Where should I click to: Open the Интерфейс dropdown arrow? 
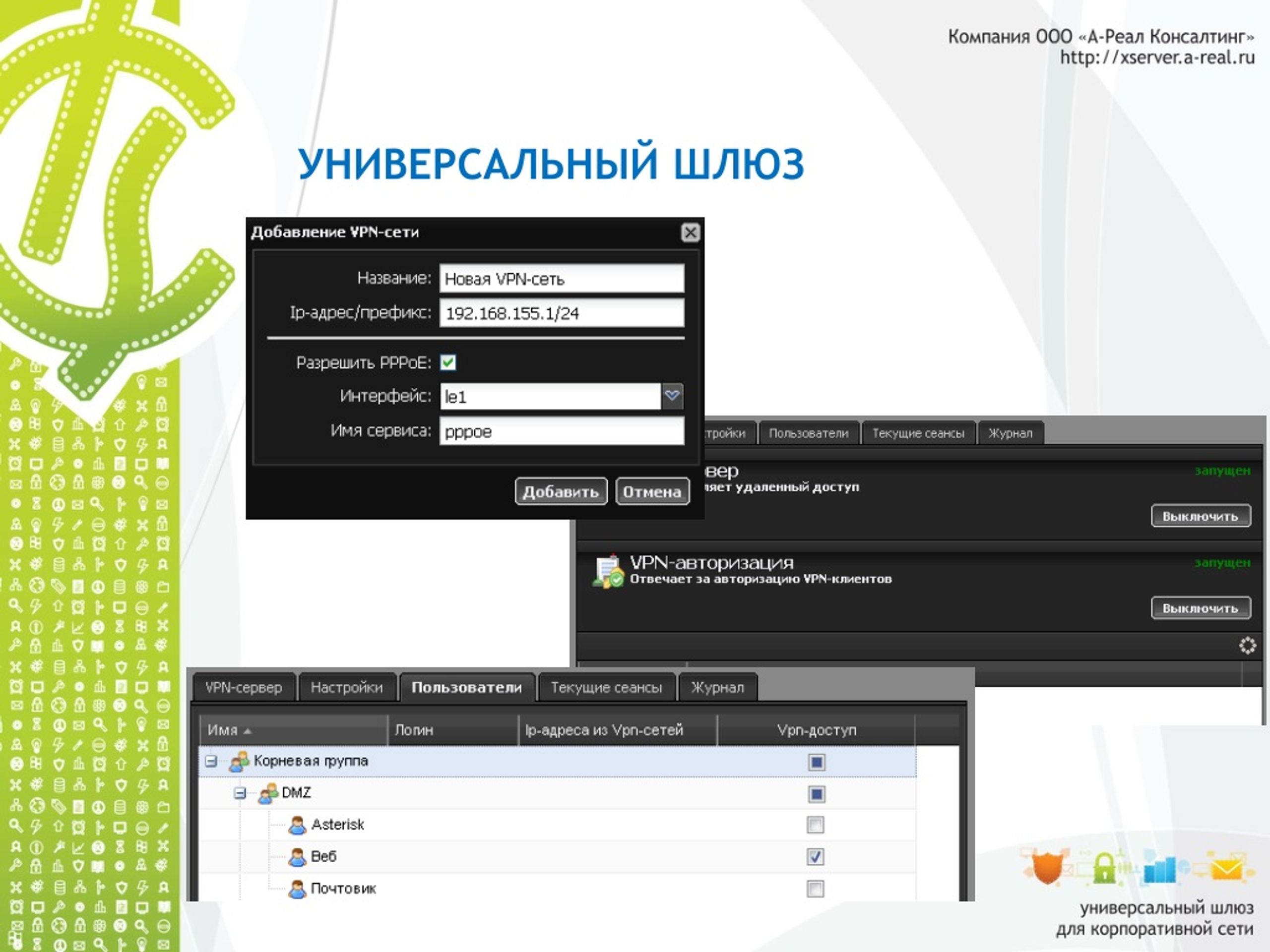(x=672, y=396)
